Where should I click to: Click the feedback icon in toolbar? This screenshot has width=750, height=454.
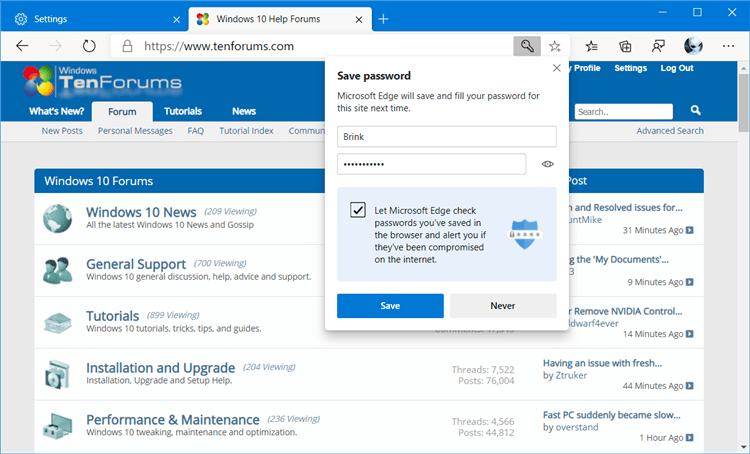point(658,46)
